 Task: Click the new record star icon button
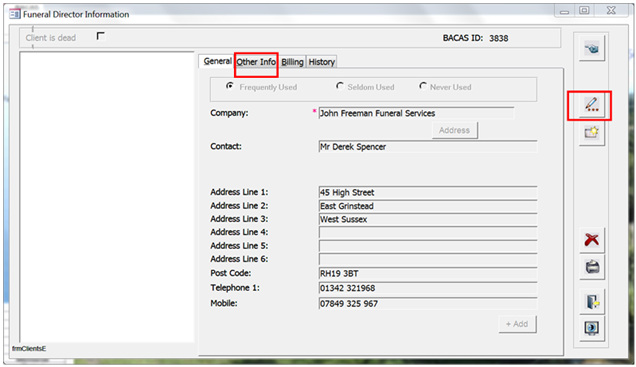(592, 133)
